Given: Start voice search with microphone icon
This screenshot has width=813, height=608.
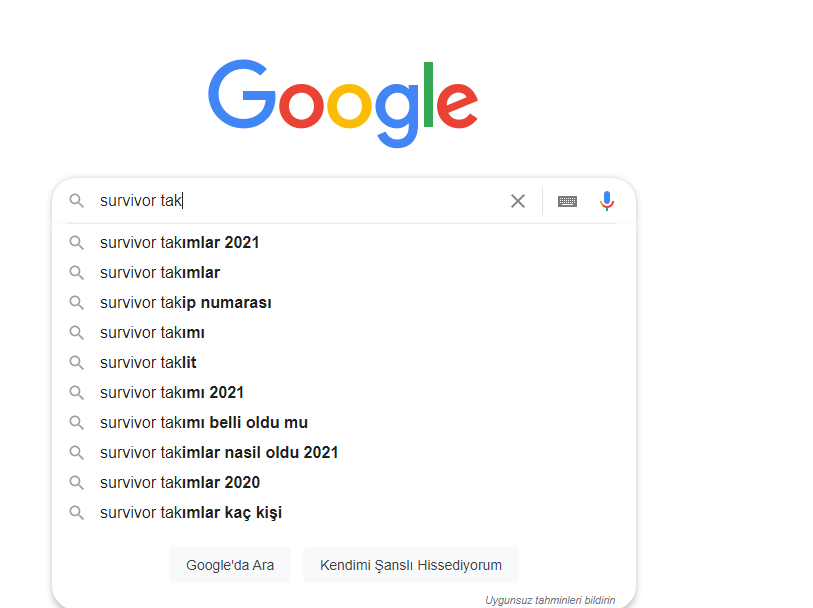Looking at the screenshot, I should (x=607, y=201).
